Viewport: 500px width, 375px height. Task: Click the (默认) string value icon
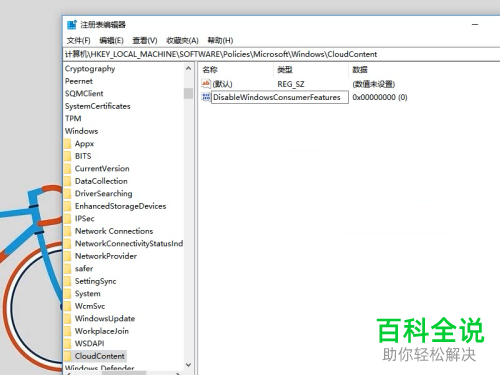click(x=206, y=84)
